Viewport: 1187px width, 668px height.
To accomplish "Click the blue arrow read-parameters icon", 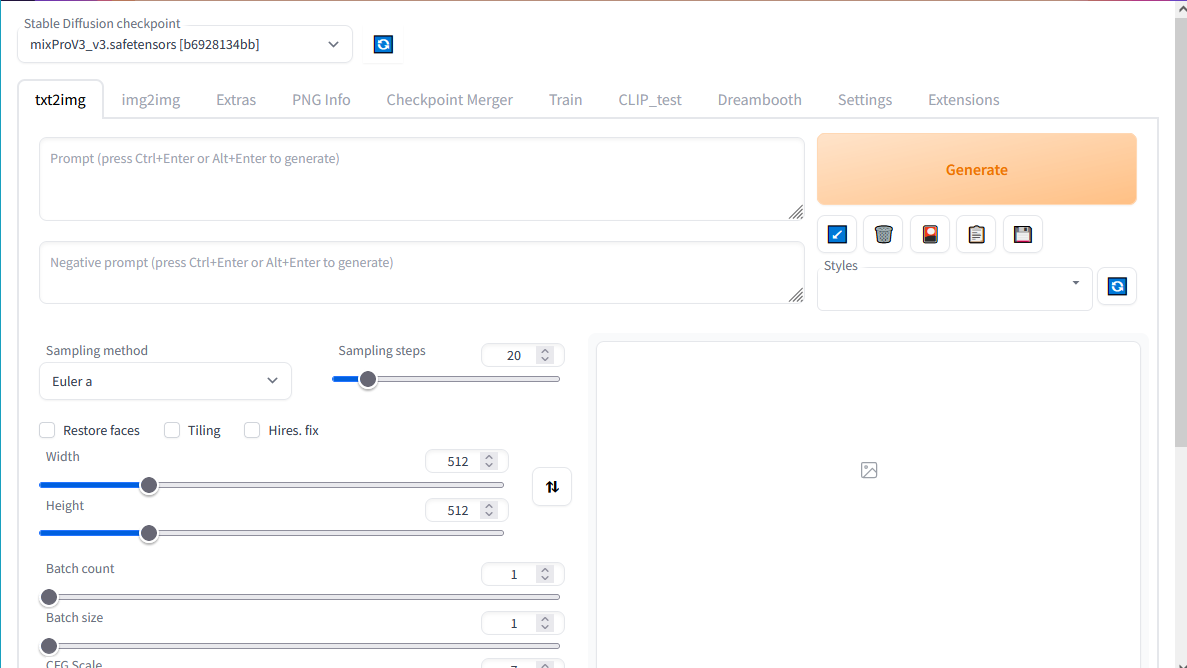I will tap(837, 234).
